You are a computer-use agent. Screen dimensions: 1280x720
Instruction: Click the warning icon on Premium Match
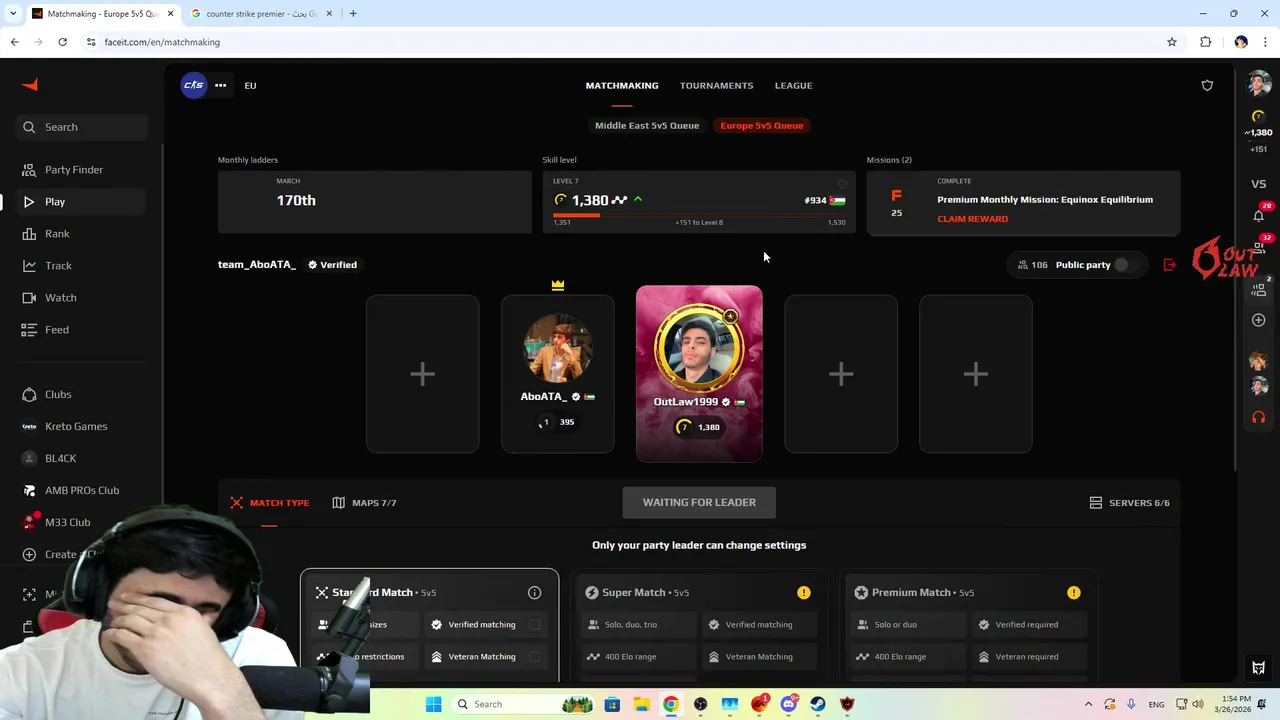pos(1074,593)
